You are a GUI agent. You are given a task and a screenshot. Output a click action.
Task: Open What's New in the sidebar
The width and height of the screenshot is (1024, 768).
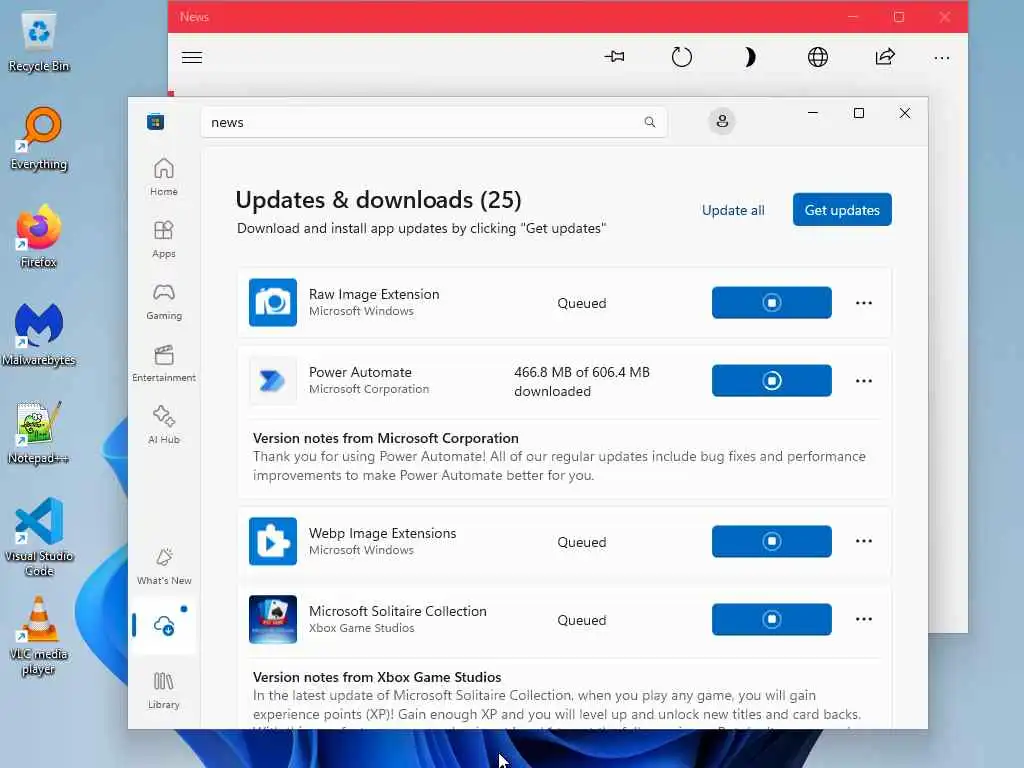[164, 566]
